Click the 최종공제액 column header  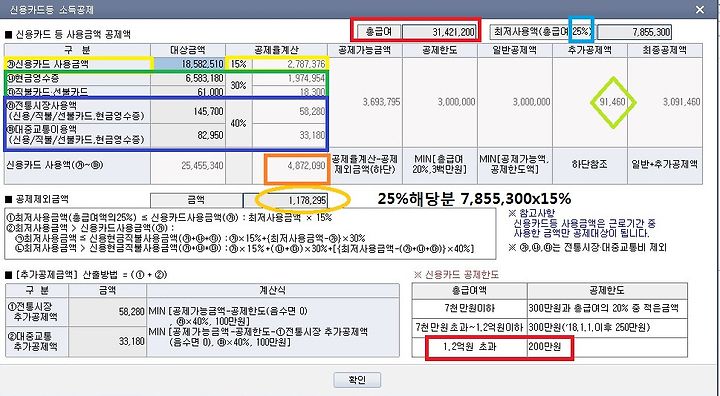[664, 51]
